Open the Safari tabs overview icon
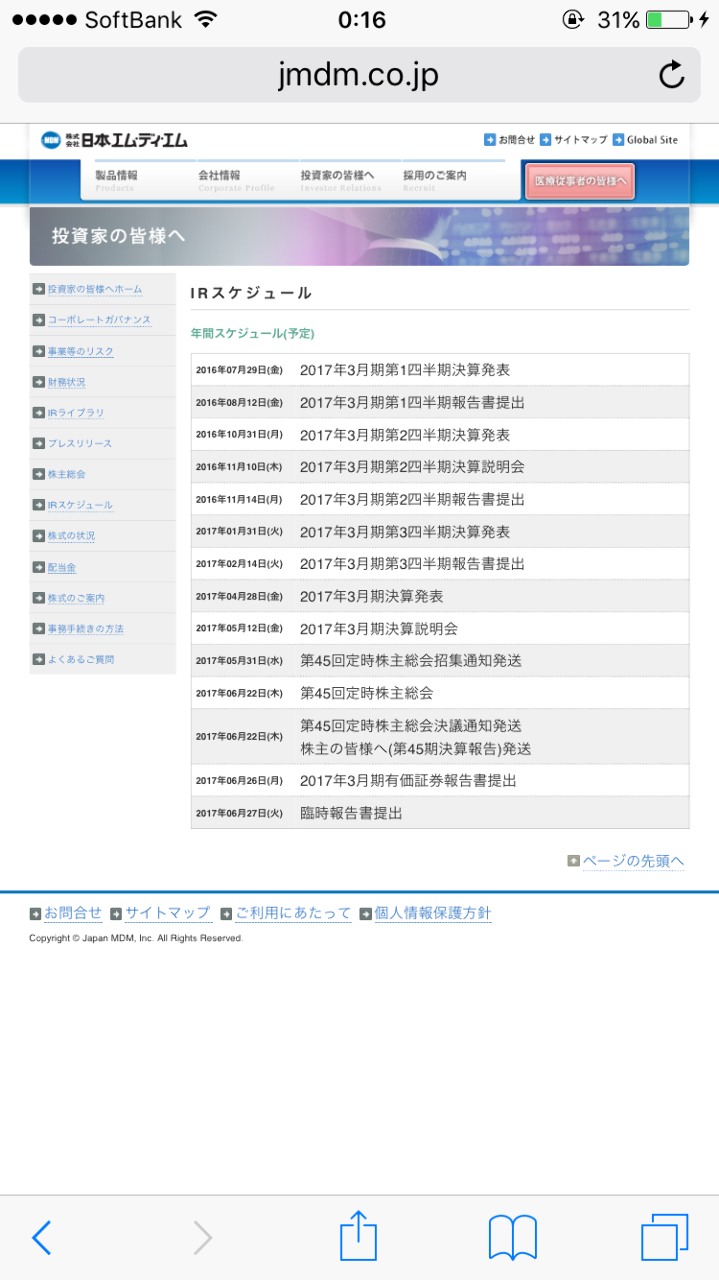Viewport: 719px width, 1280px height. [664, 1238]
